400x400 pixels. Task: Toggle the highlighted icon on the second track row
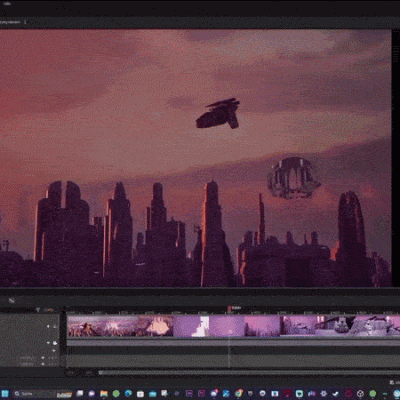click(x=55, y=343)
